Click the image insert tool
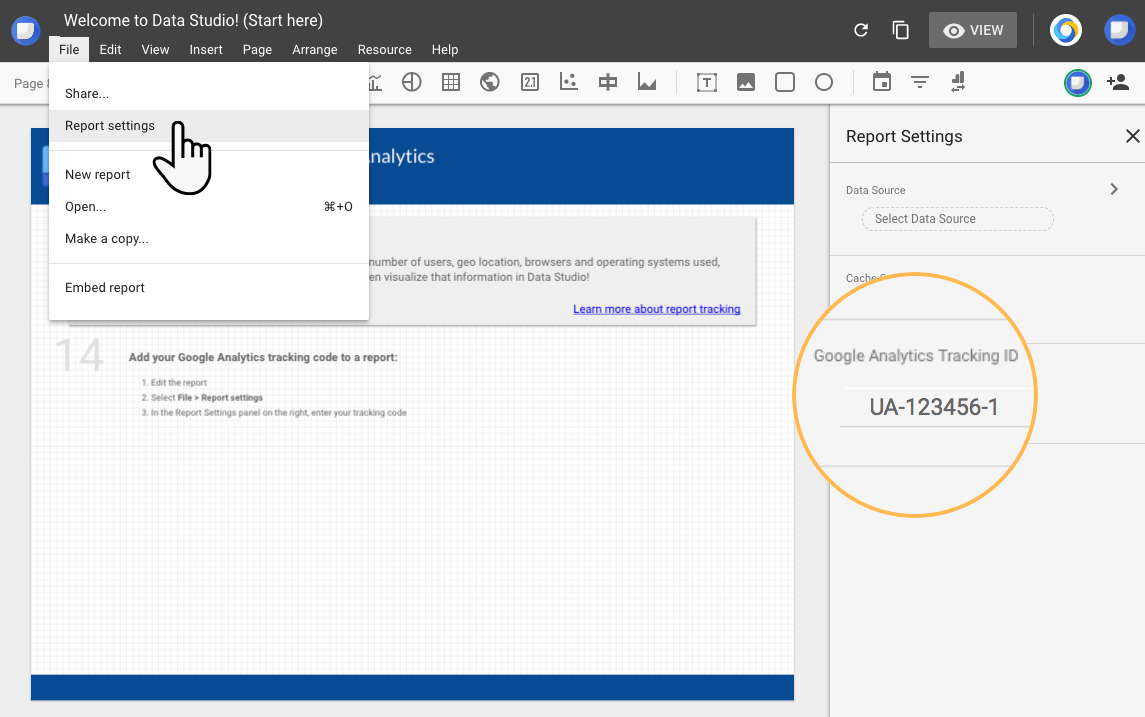The height and width of the screenshot is (717, 1145). click(746, 83)
